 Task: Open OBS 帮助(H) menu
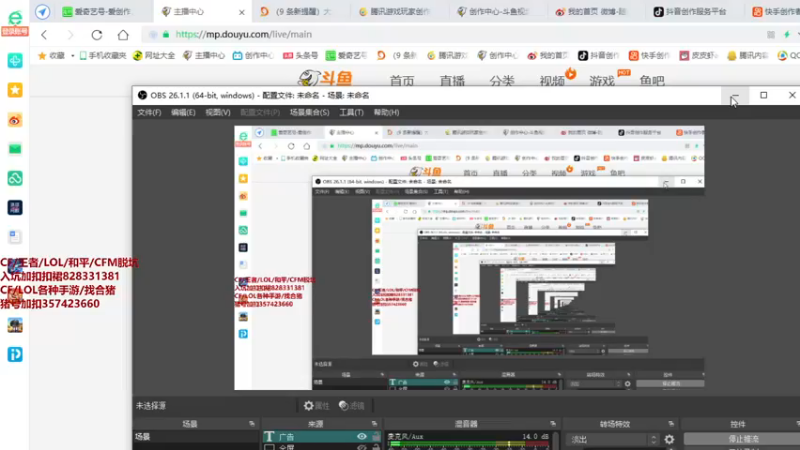coord(386,112)
